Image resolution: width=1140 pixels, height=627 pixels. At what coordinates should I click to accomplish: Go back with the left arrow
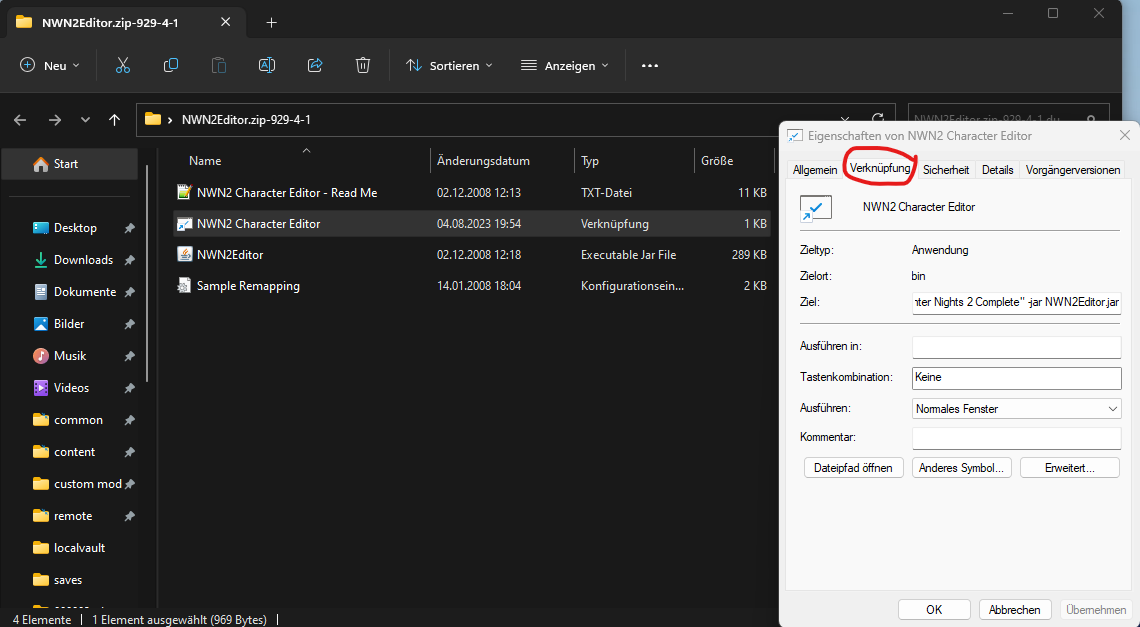[20, 120]
